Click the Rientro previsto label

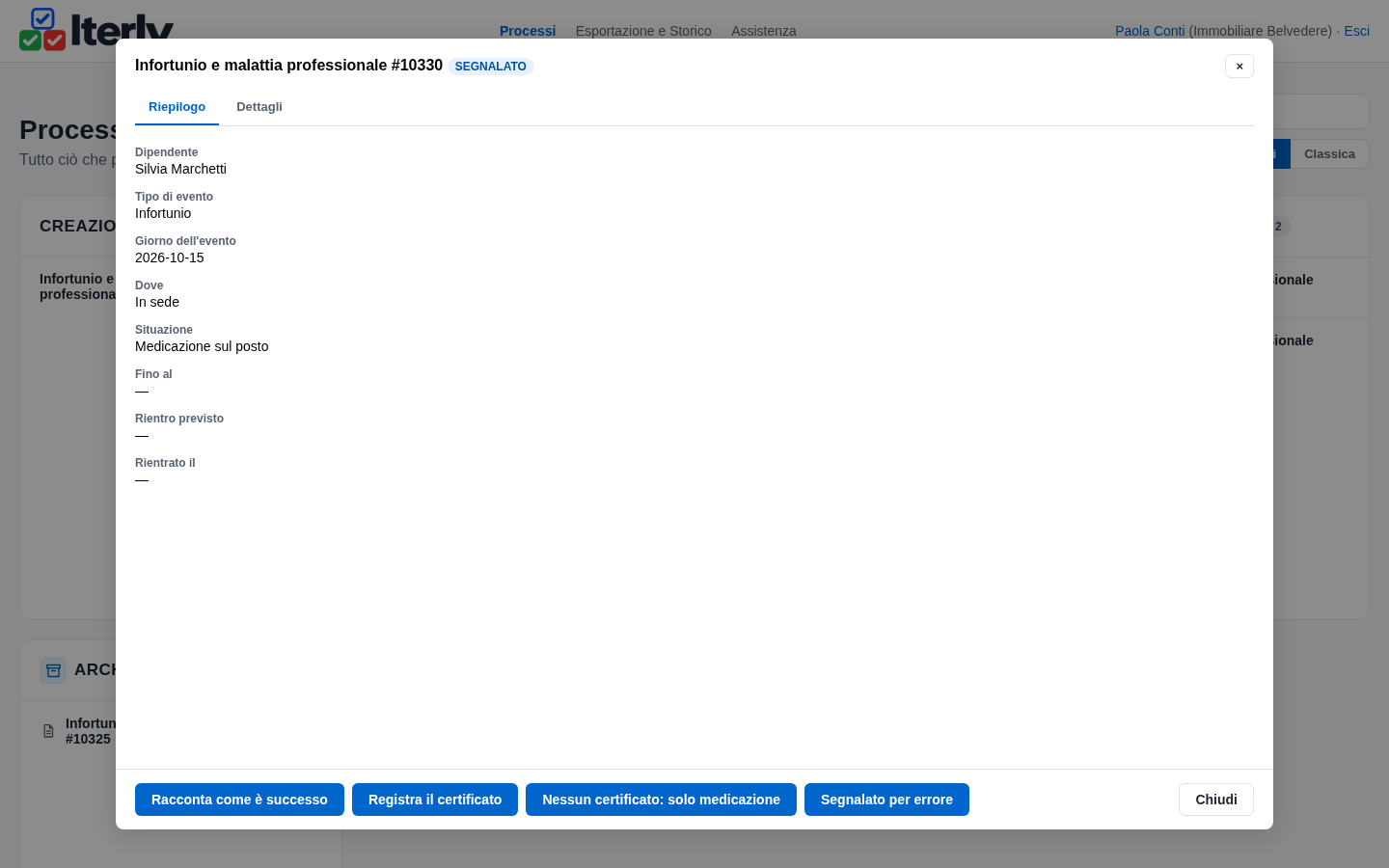[x=179, y=419]
